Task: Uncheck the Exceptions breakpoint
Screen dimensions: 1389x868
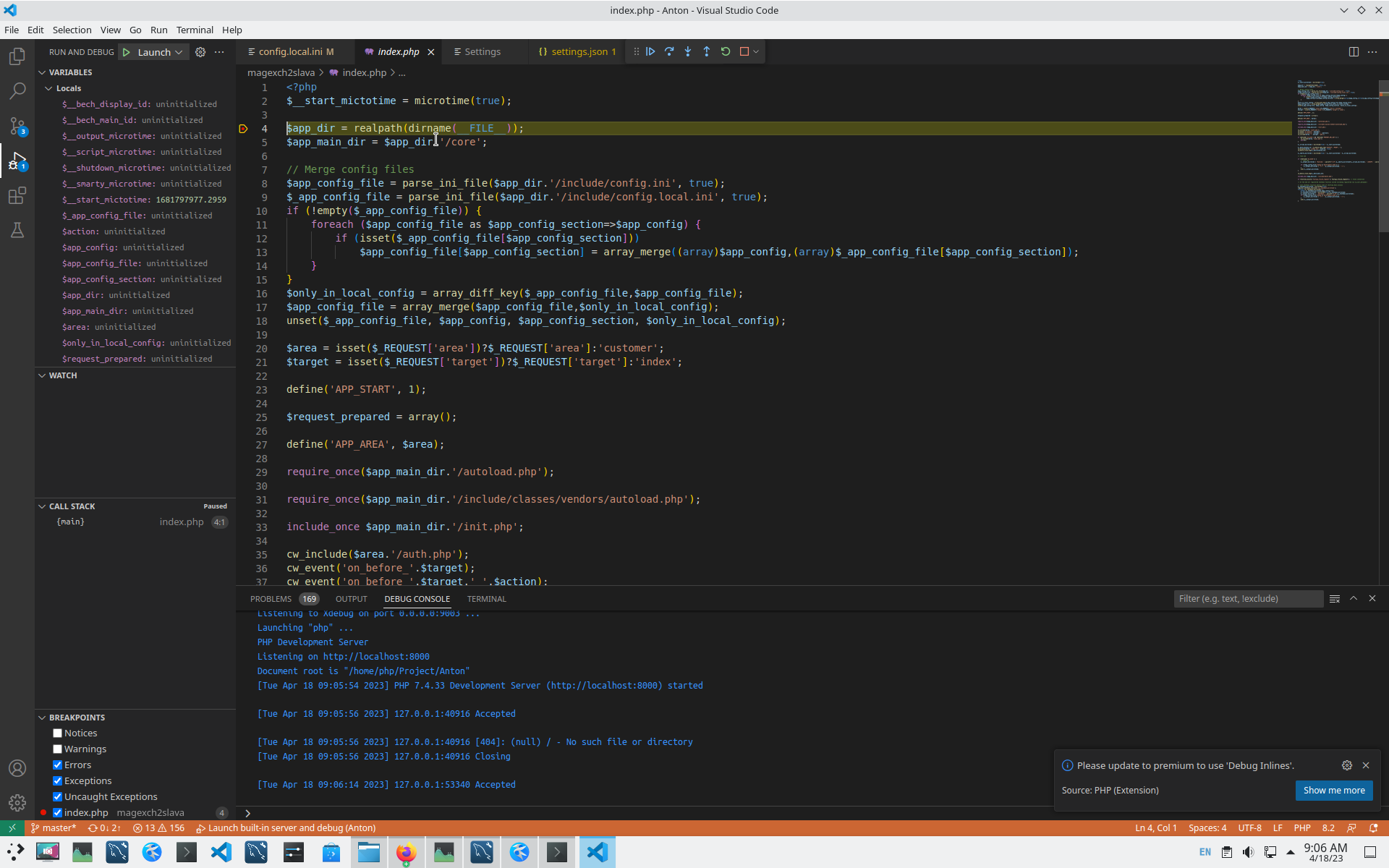Action: [x=58, y=780]
